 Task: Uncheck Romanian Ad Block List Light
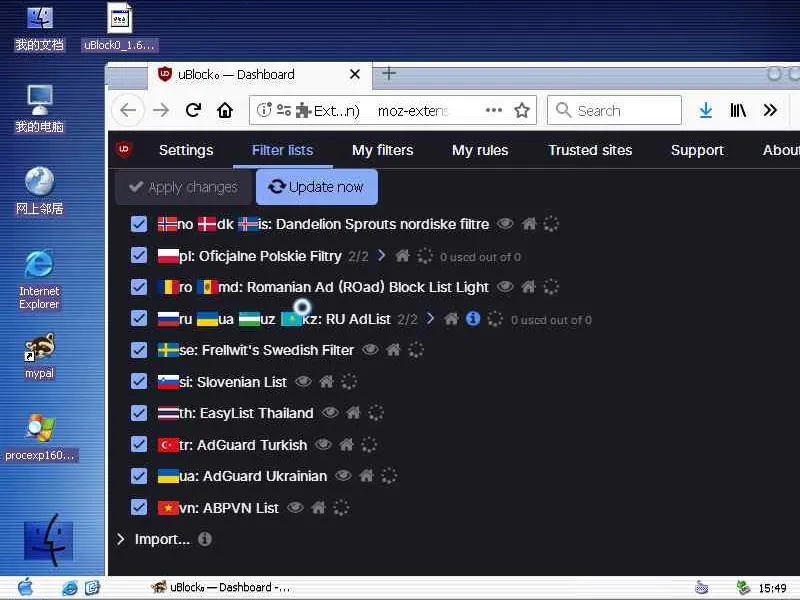(139, 287)
